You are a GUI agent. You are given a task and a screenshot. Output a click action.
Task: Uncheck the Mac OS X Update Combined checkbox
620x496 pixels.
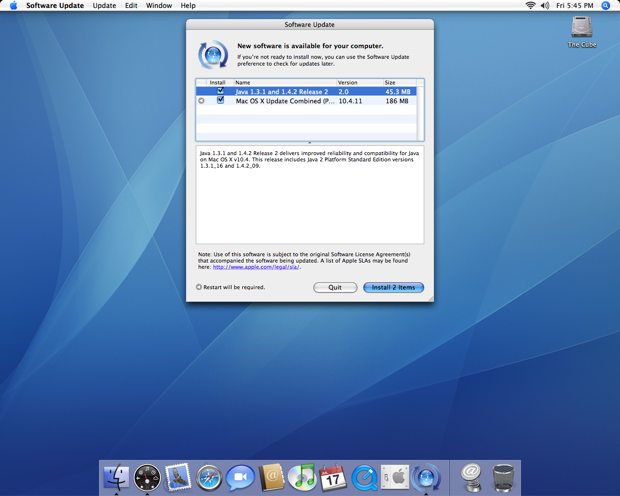point(220,100)
